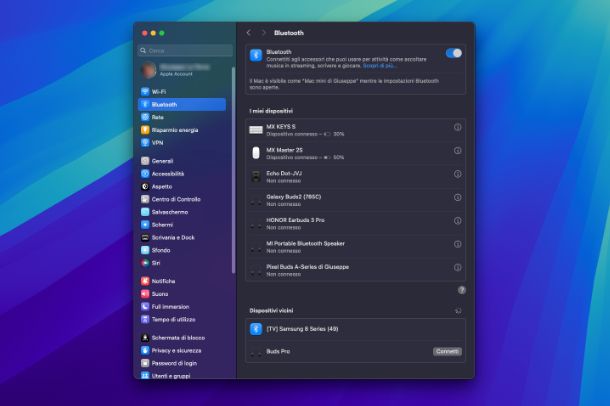Select the HONOR Earbuds 3 Pro row

coord(355,224)
